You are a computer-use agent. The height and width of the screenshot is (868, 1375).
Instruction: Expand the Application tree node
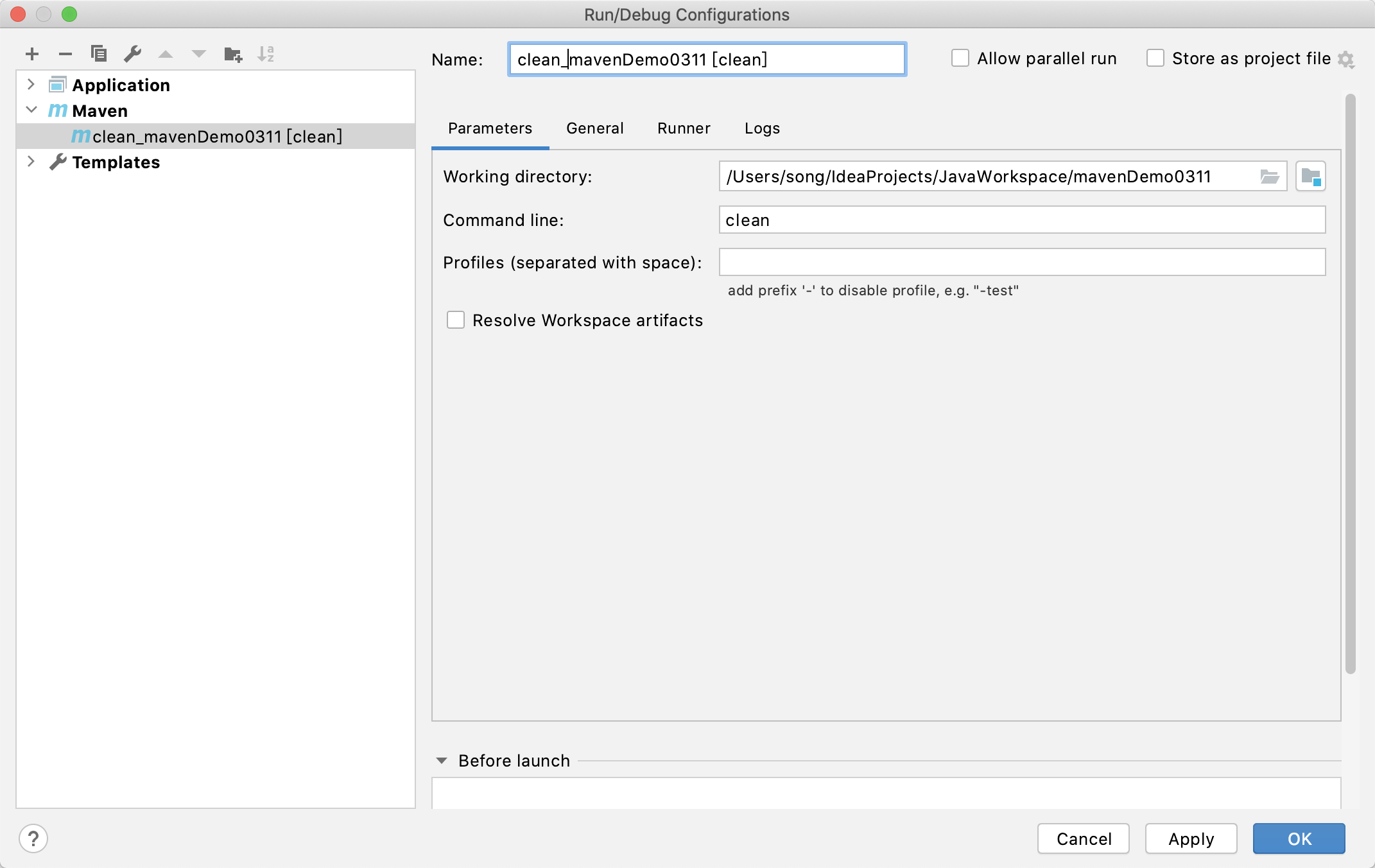pyautogui.click(x=31, y=85)
